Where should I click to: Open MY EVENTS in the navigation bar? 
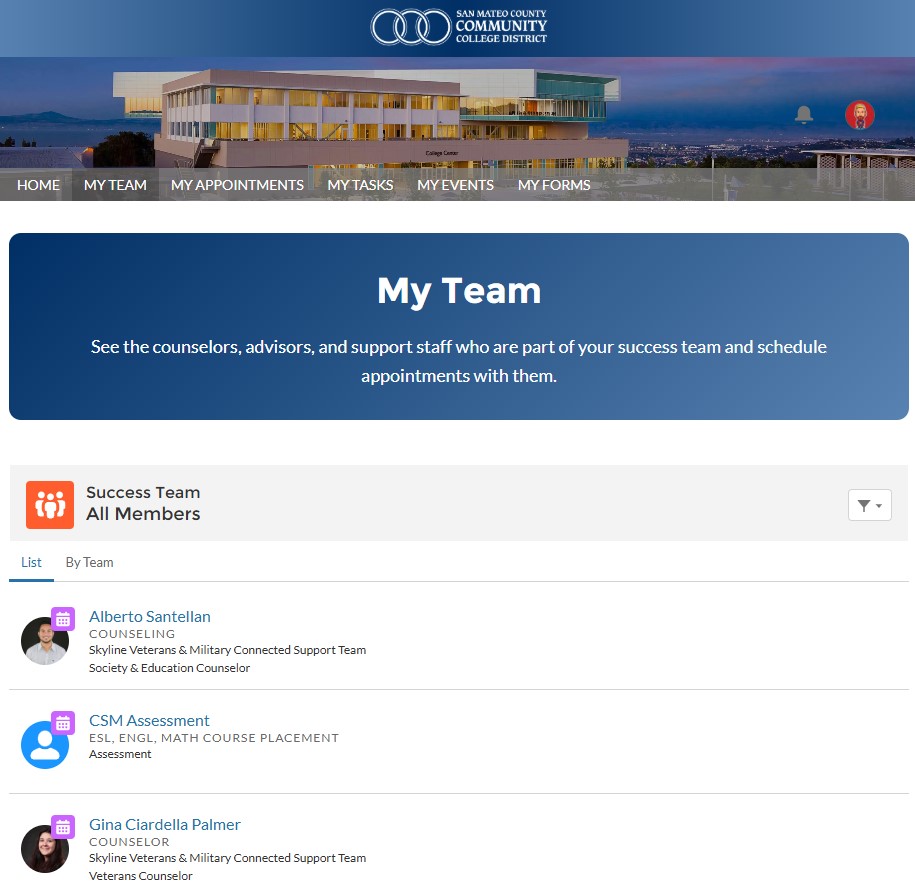455,185
